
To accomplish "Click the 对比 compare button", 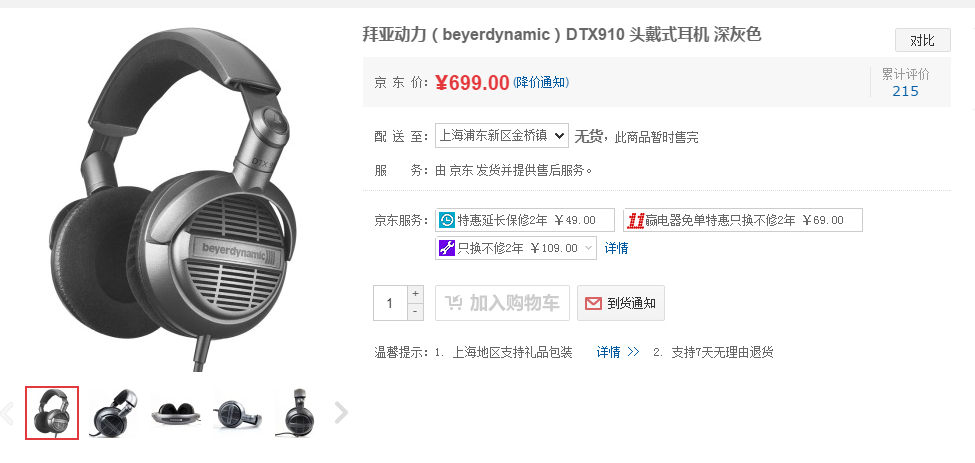I will tap(923, 40).
